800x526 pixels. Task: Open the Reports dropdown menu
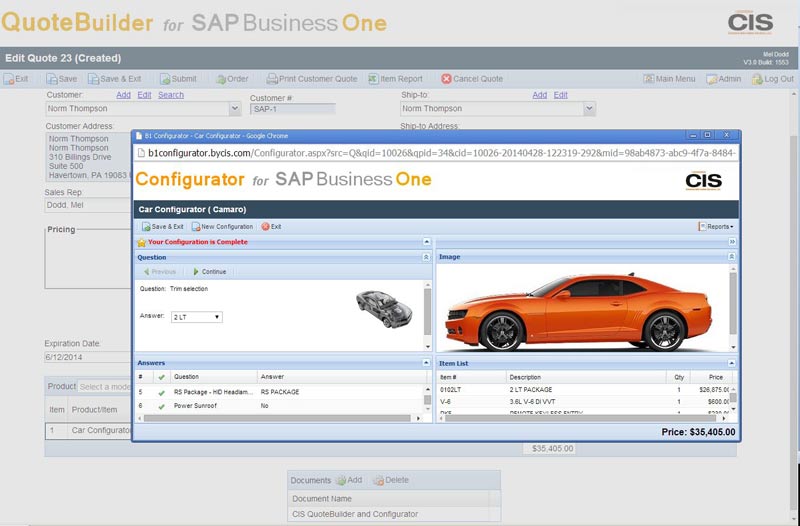[x=716, y=227]
